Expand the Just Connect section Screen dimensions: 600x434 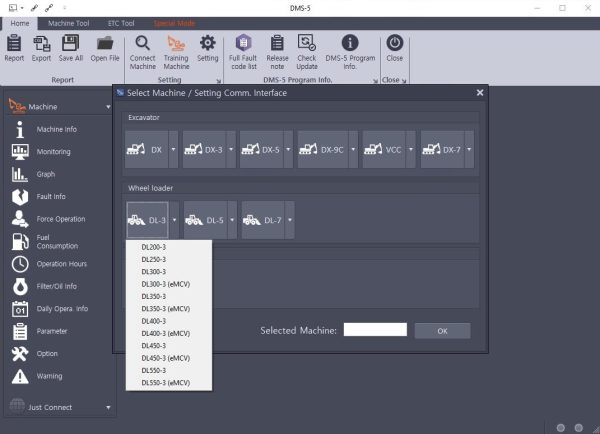click(108, 408)
